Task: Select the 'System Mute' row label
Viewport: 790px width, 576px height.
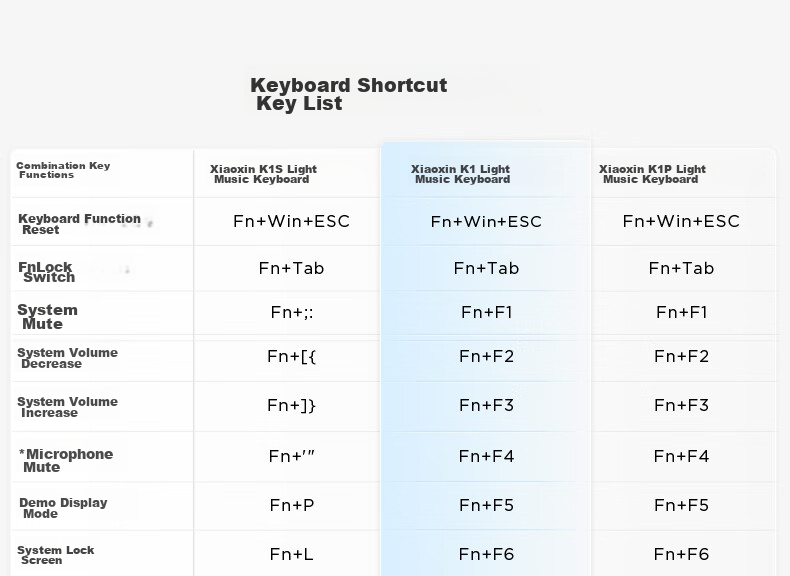Action: point(47,317)
